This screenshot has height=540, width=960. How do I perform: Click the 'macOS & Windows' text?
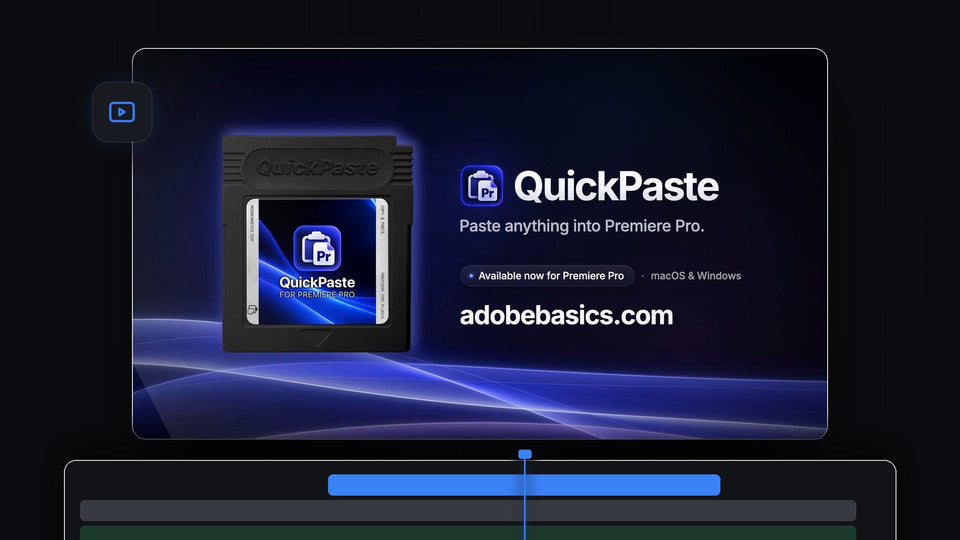[696, 276]
